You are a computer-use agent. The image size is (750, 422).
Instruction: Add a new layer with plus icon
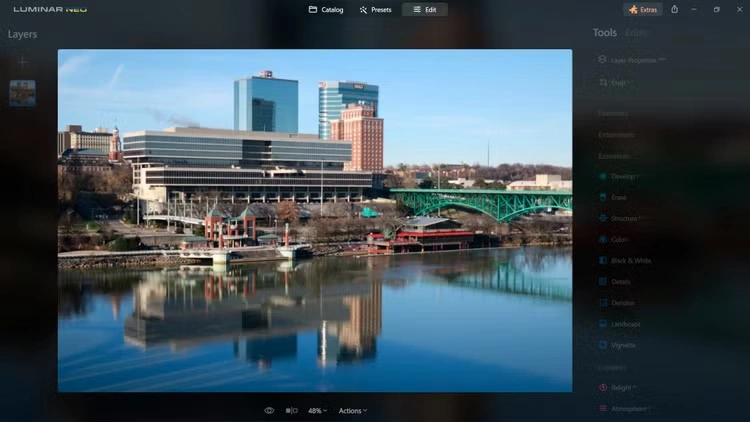pos(22,62)
